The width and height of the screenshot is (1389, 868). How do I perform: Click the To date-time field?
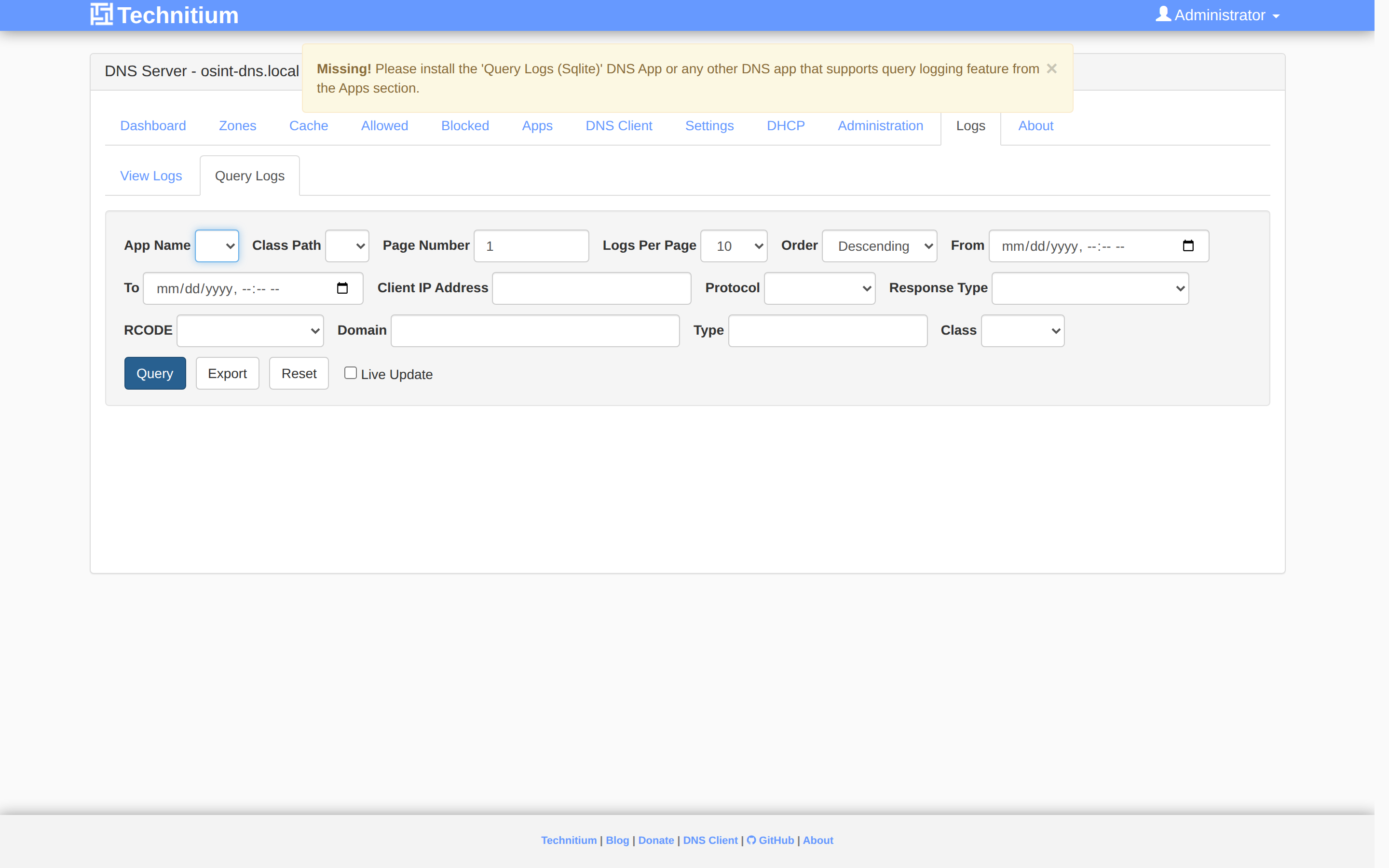coord(253,288)
